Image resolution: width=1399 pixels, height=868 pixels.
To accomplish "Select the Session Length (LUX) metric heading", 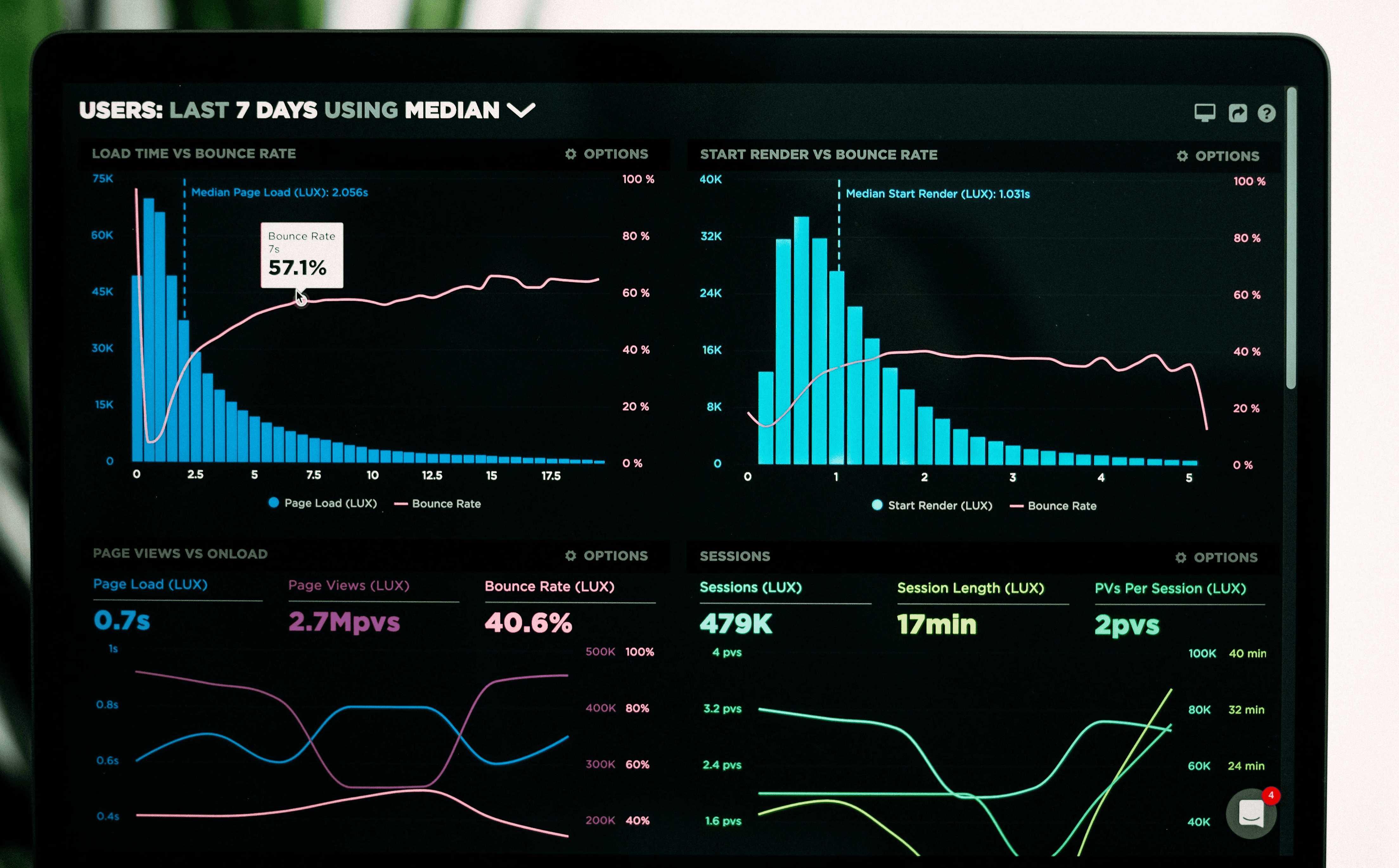I will 971,588.
